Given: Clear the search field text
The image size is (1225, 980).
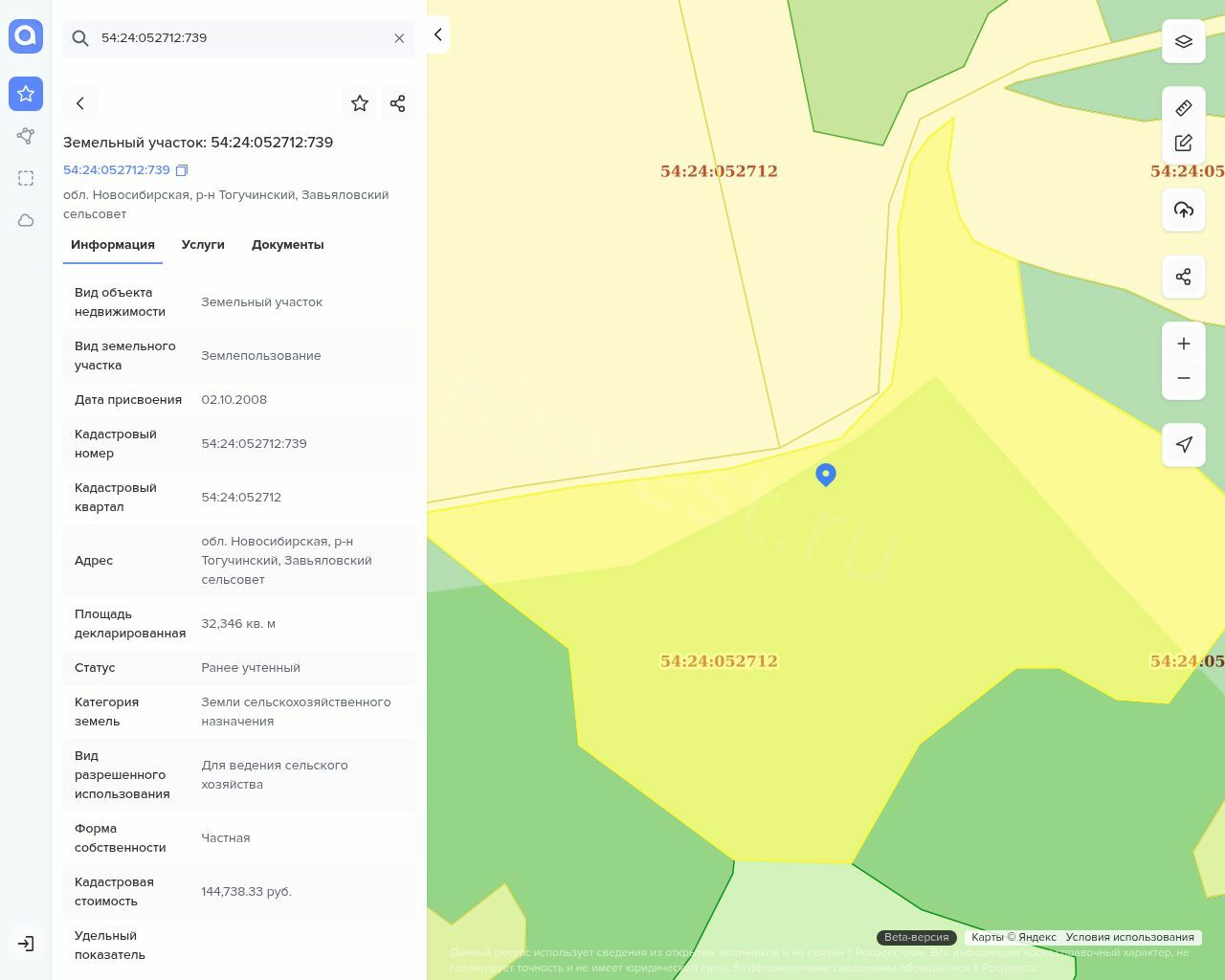Looking at the screenshot, I should (399, 38).
